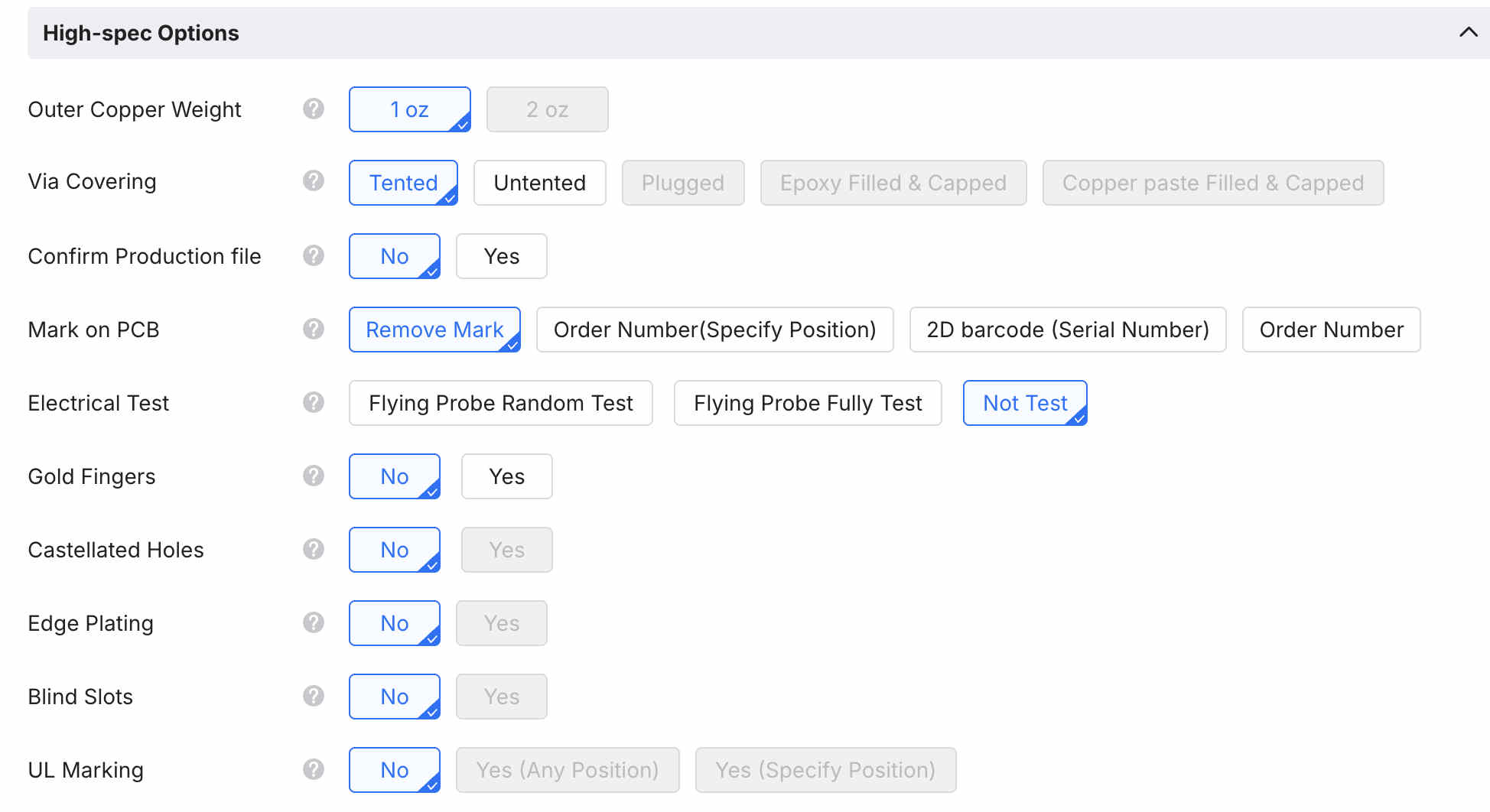Select 1 oz outer copper weight

click(409, 109)
